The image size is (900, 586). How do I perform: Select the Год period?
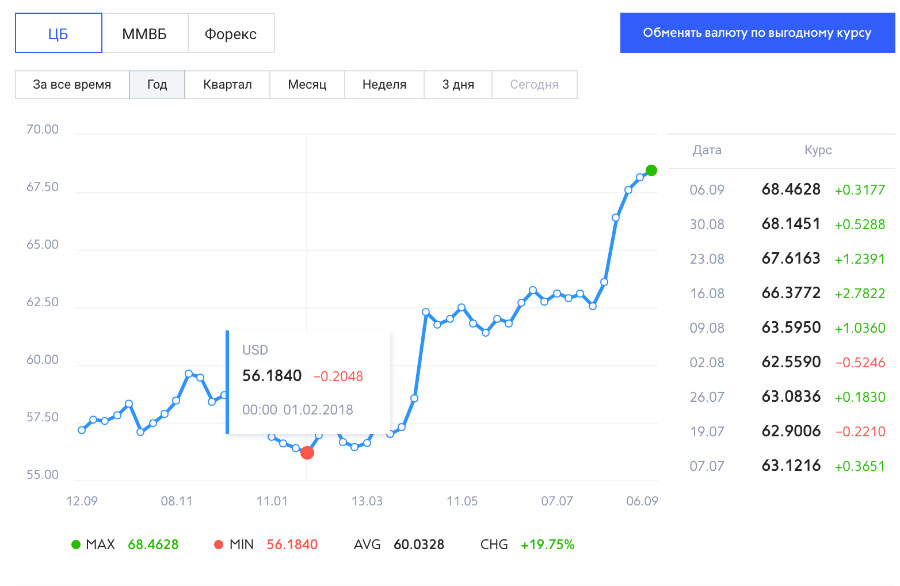click(x=157, y=84)
